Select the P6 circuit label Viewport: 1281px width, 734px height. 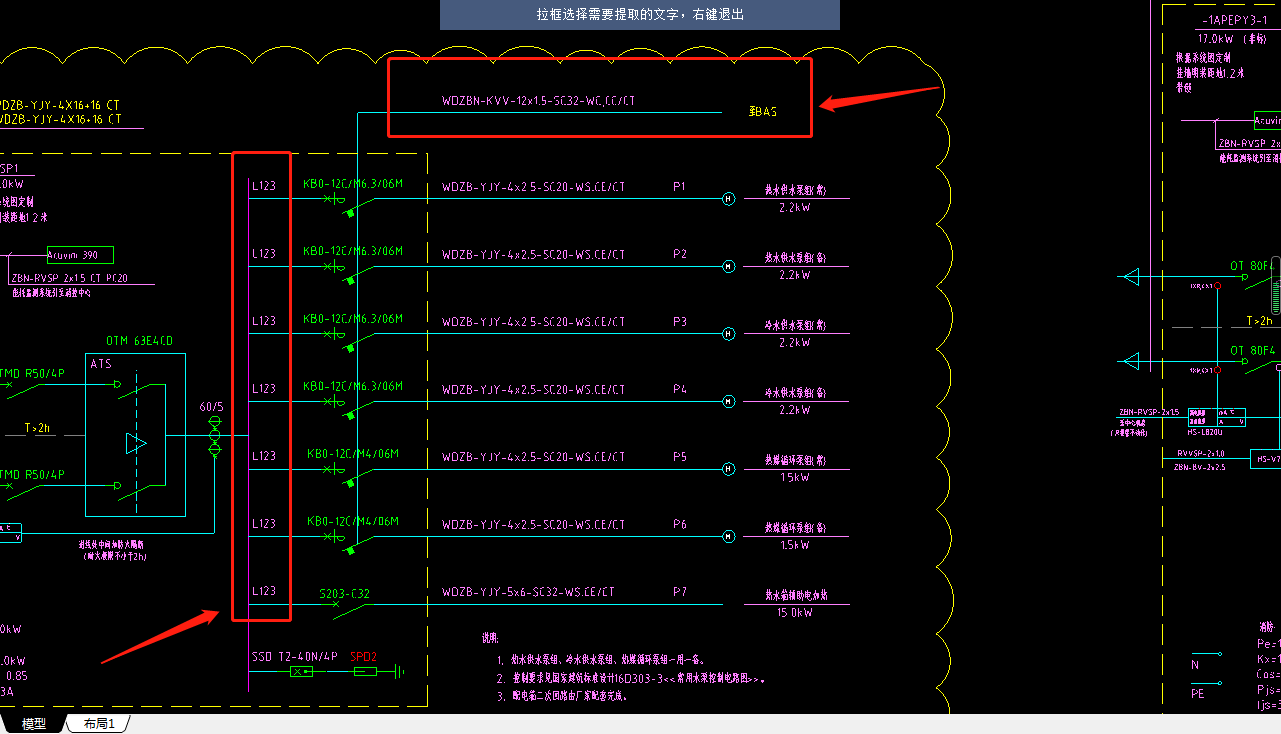click(x=680, y=524)
